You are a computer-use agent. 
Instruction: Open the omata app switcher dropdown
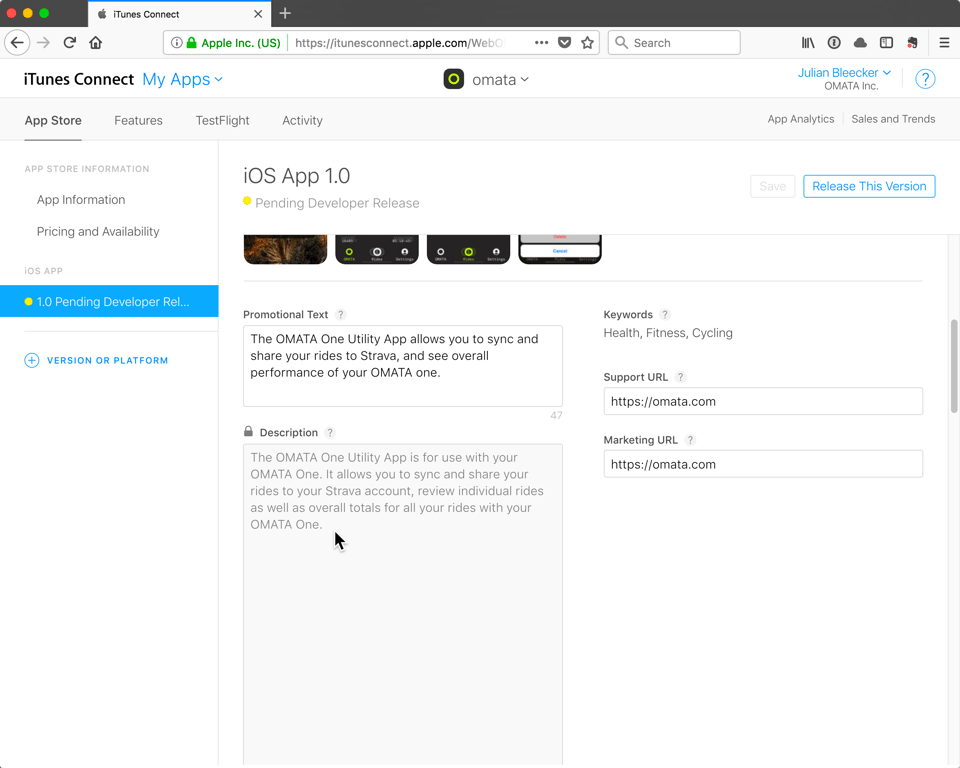(500, 80)
